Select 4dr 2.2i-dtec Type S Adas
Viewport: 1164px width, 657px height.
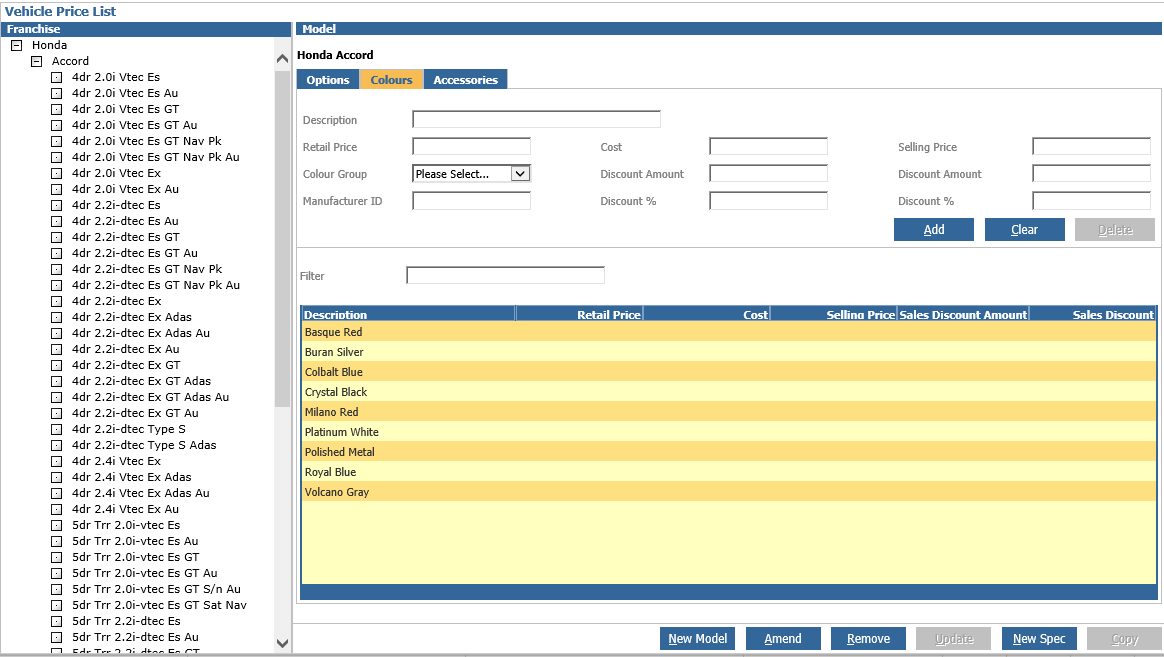pyautogui.click(x=144, y=445)
